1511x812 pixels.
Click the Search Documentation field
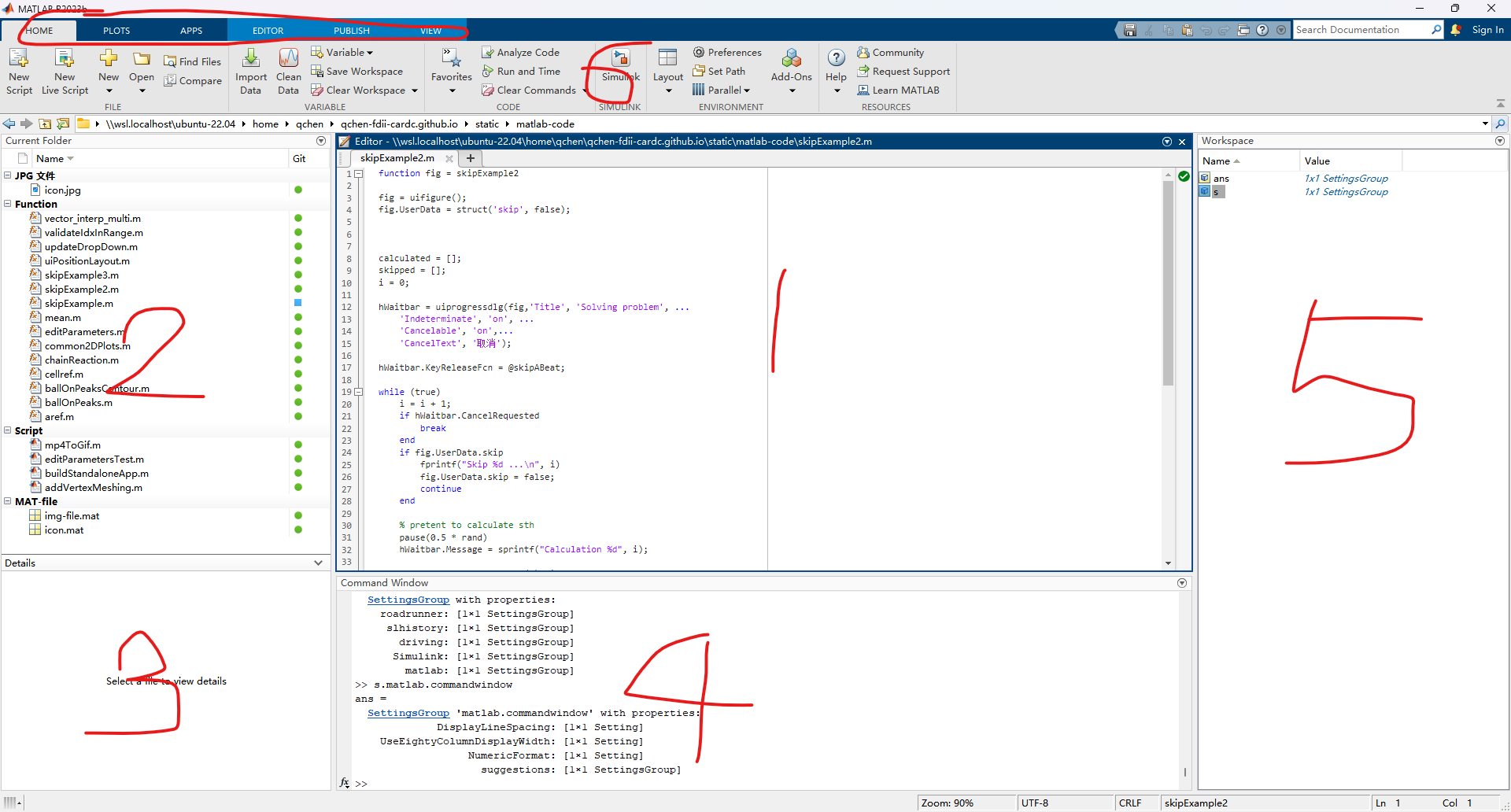pyautogui.click(x=1361, y=30)
